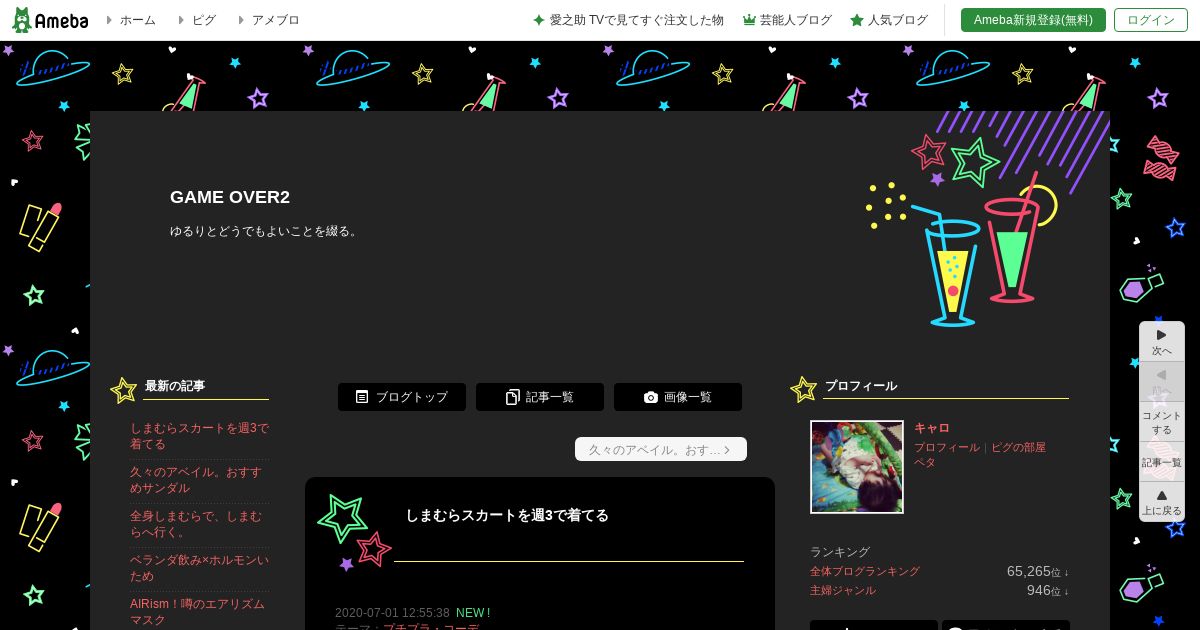Open post title しまむらスカートを週3で着てる
Image resolution: width=1200 pixels, height=630 pixels.
point(506,515)
